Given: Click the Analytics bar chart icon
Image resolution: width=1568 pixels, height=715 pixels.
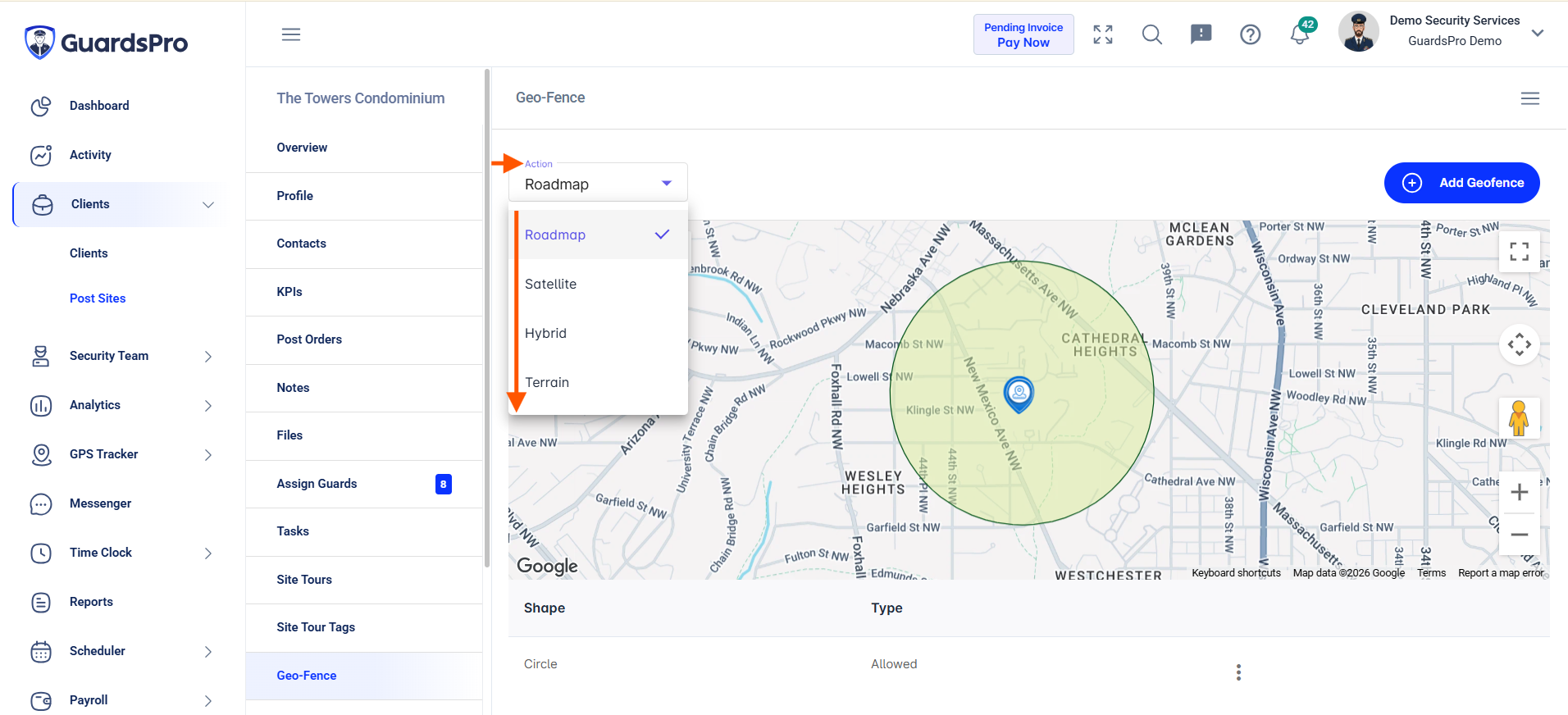Looking at the screenshot, I should 41,405.
